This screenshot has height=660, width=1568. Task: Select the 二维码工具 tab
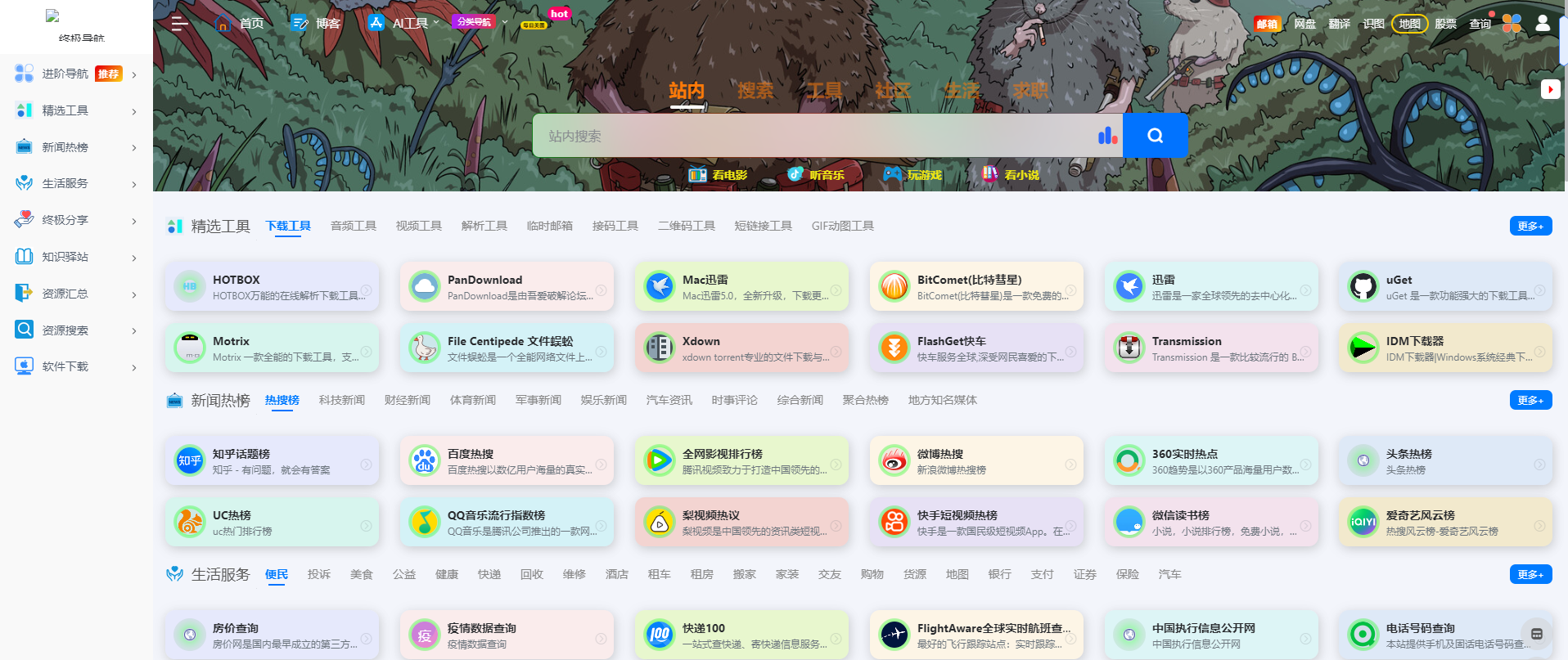[687, 226]
